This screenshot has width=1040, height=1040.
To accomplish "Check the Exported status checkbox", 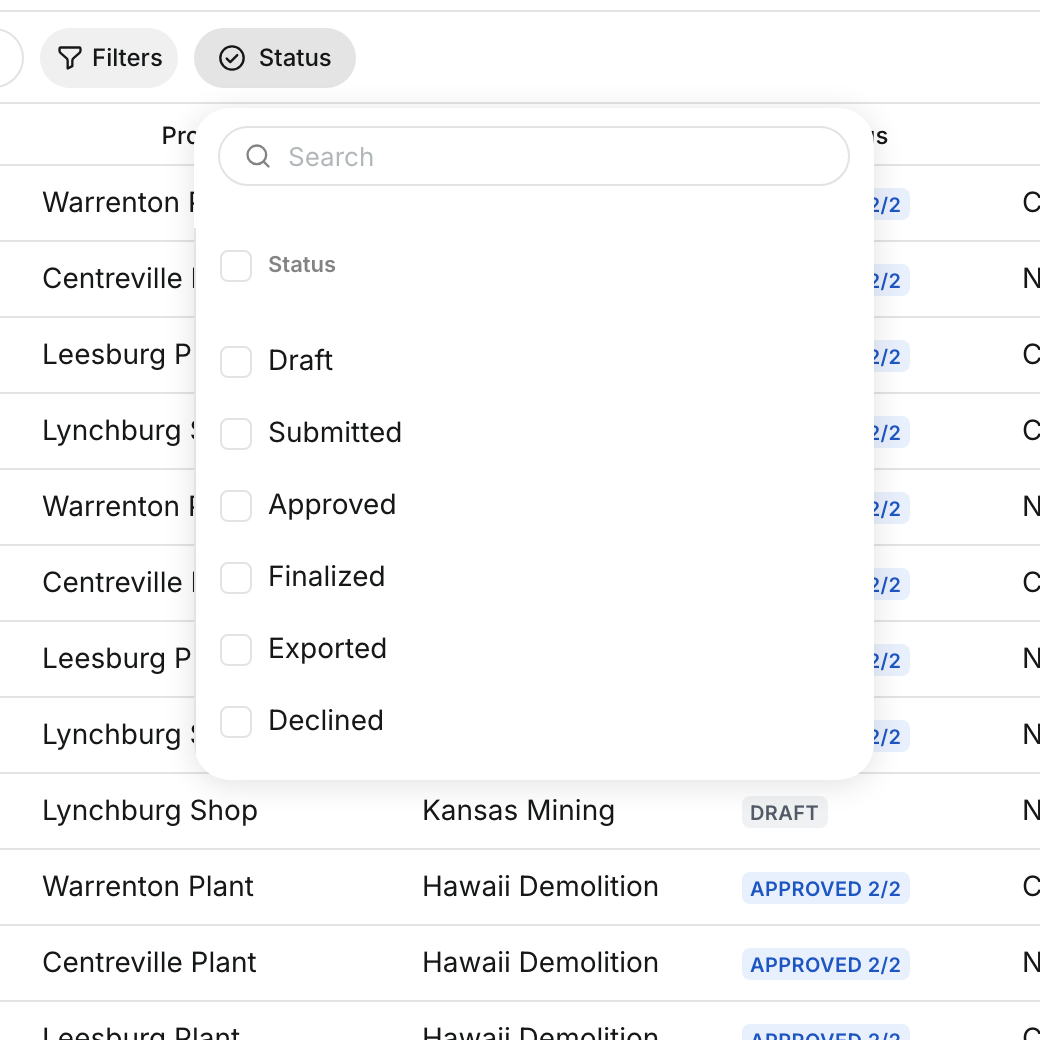I will [236, 649].
